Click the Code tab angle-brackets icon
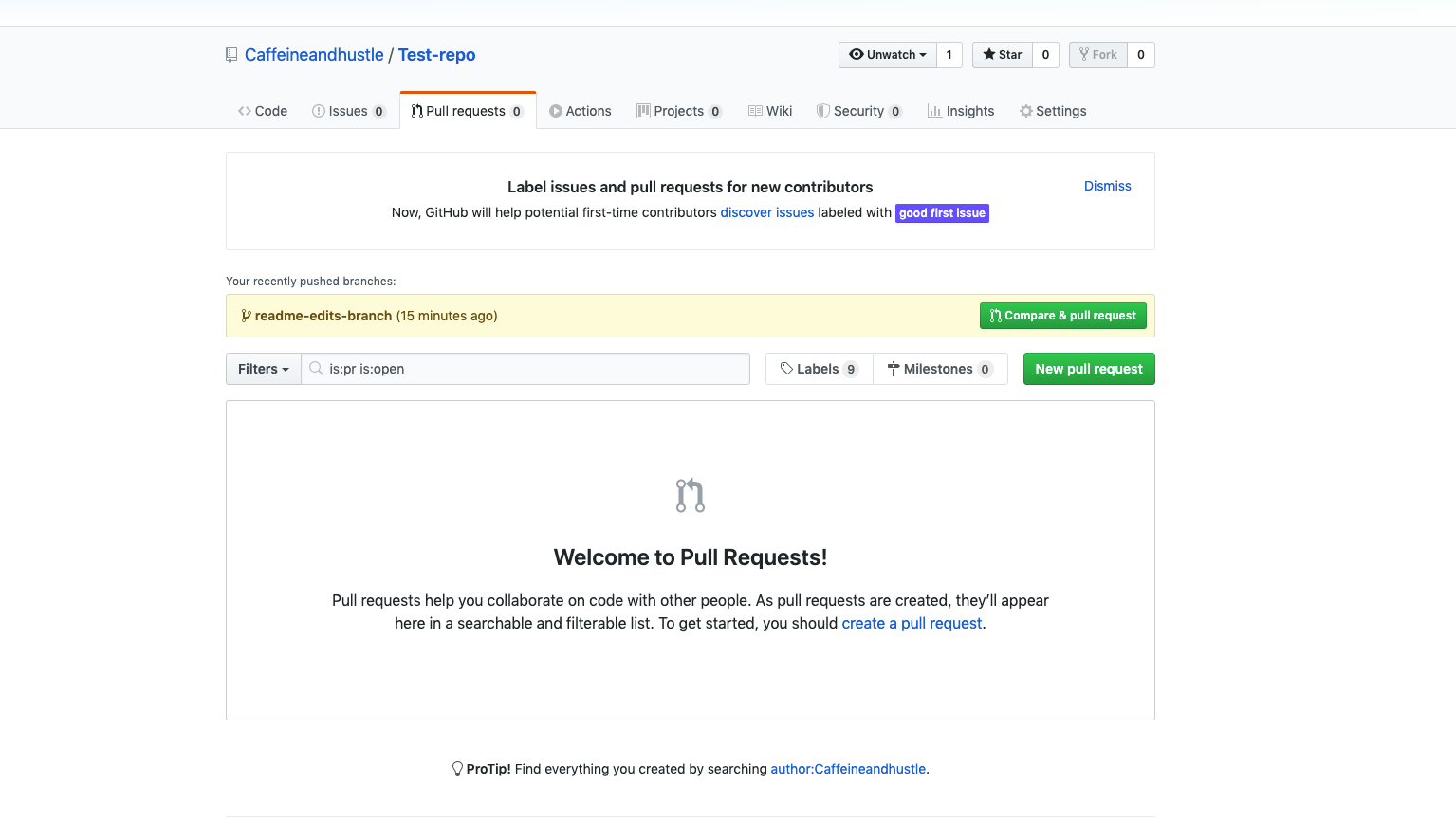The height and width of the screenshot is (820, 1456). [x=245, y=111]
